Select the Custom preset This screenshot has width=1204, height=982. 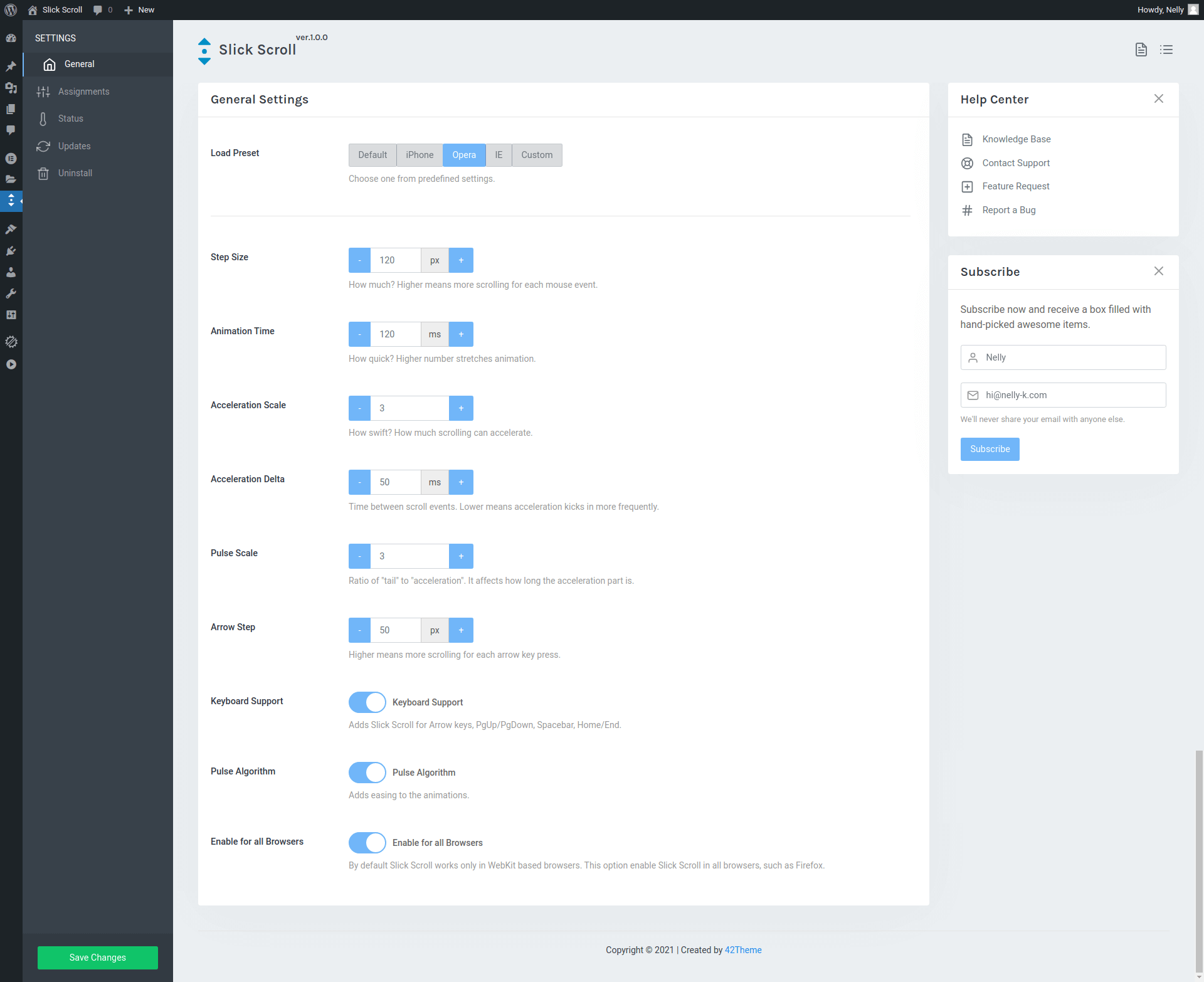click(537, 155)
